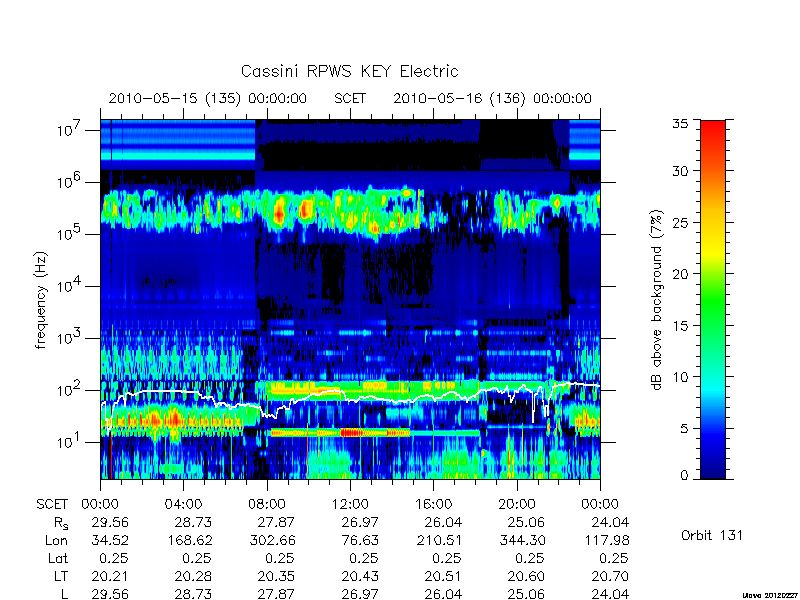800x600 pixels.
Task: Click 28.73 in the L row
Action: click(x=193, y=594)
